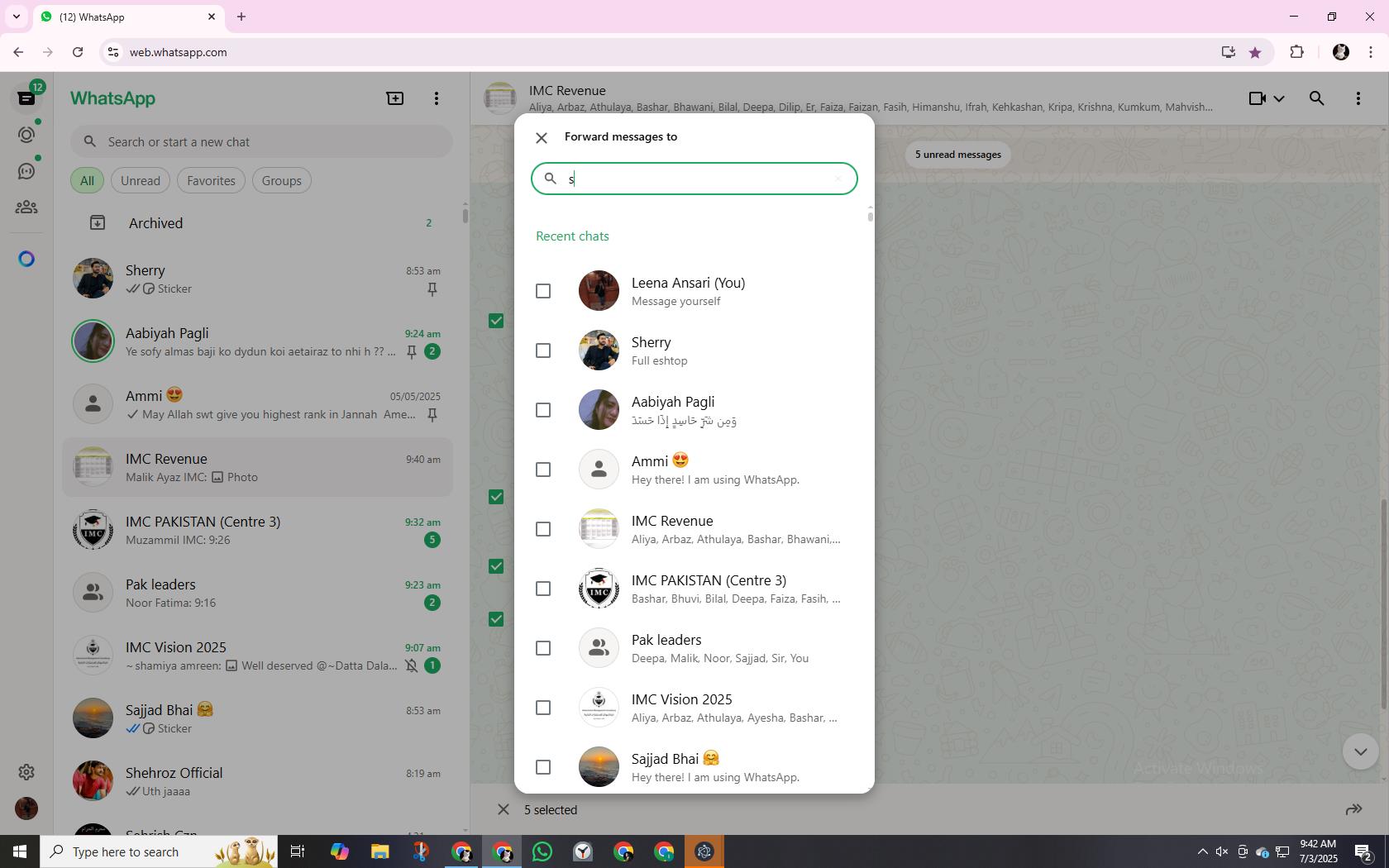The height and width of the screenshot is (868, 1389).
Task: Tick checkbox for Aabiyah Pagli in forward list
Action: coord(543,410)
